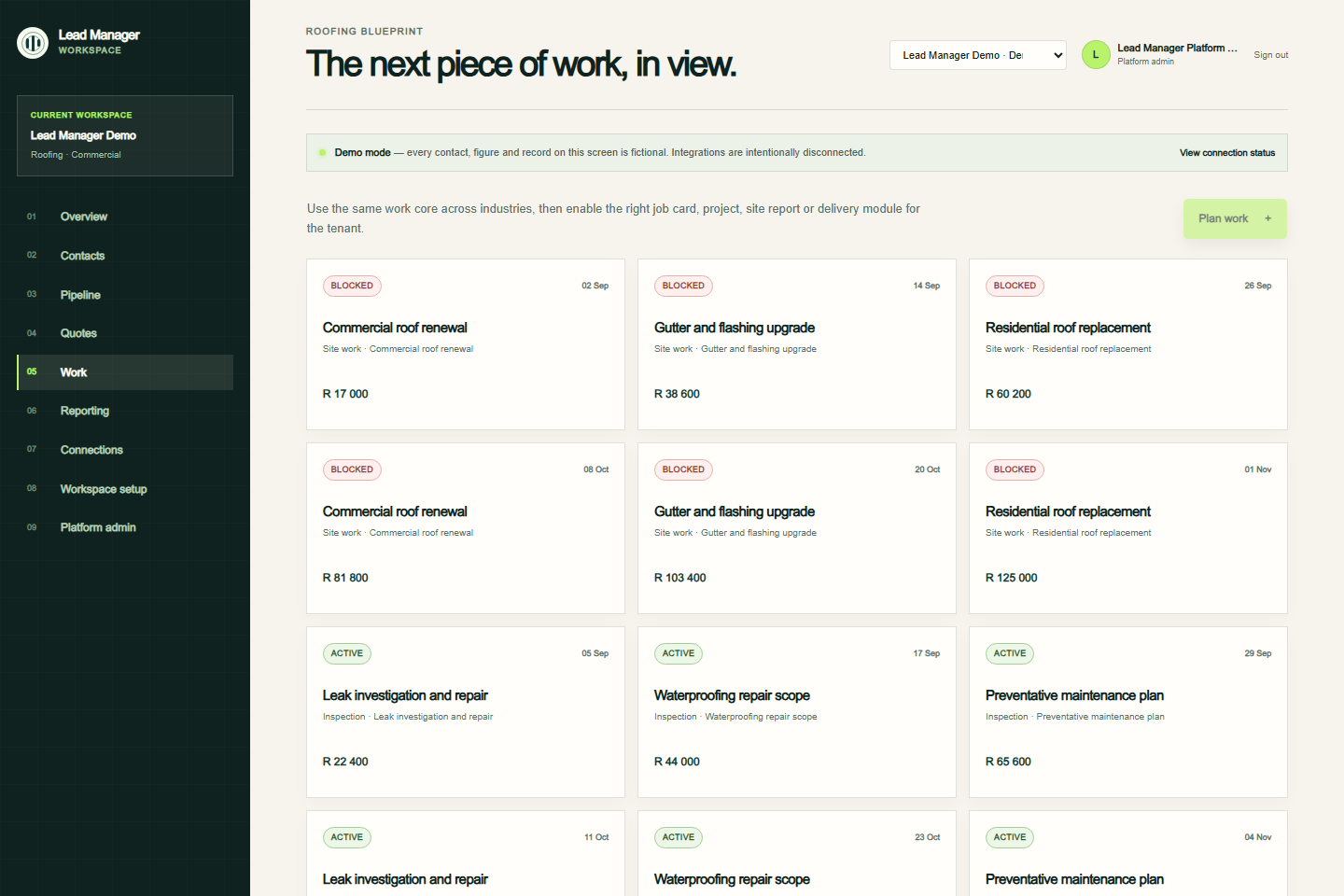Image resolution: width=1344 pixels, height=896 pixels.
Task: Open the Waterproofing repair scope card dated 17 Sep
Action: click(797, 712)
